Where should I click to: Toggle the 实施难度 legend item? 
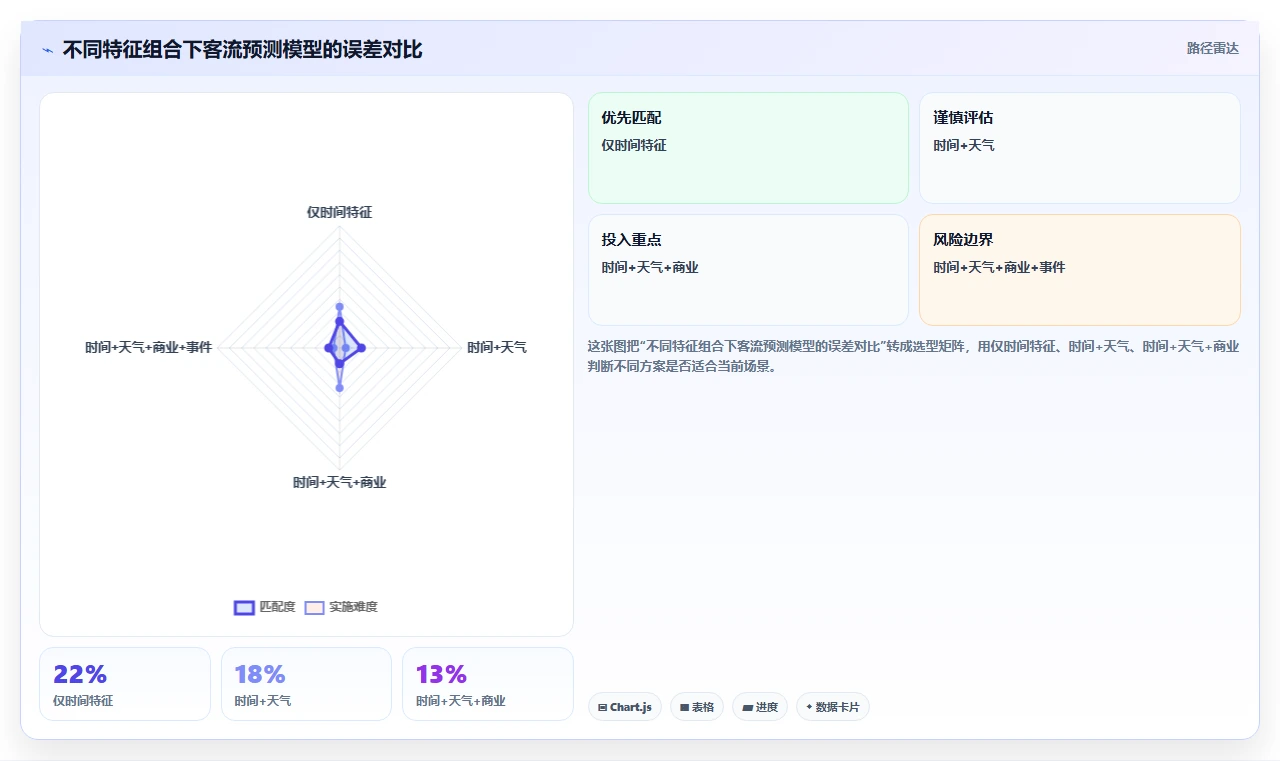[341, 607]
